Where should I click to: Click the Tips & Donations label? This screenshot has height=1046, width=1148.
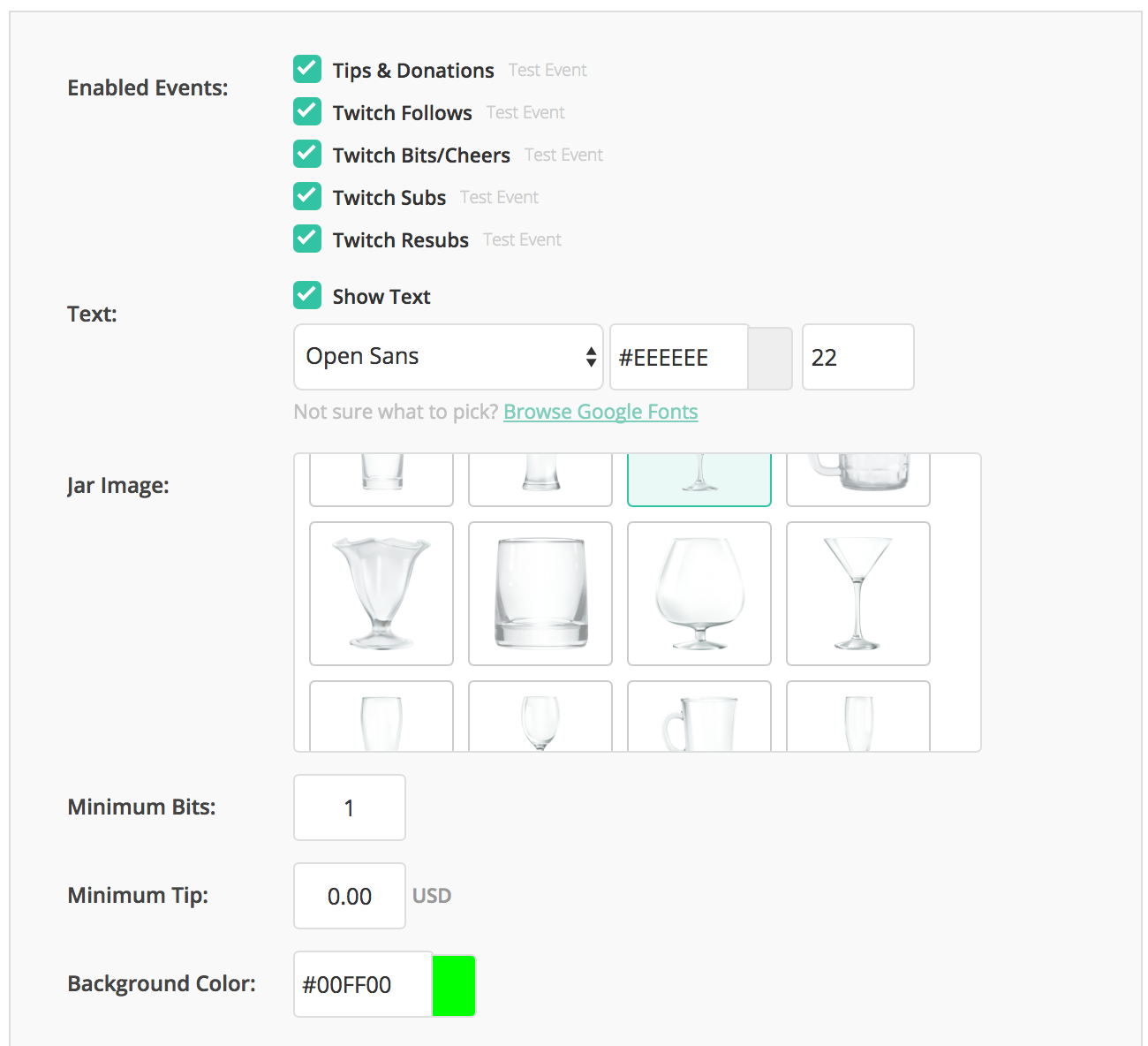pos(413,71)
